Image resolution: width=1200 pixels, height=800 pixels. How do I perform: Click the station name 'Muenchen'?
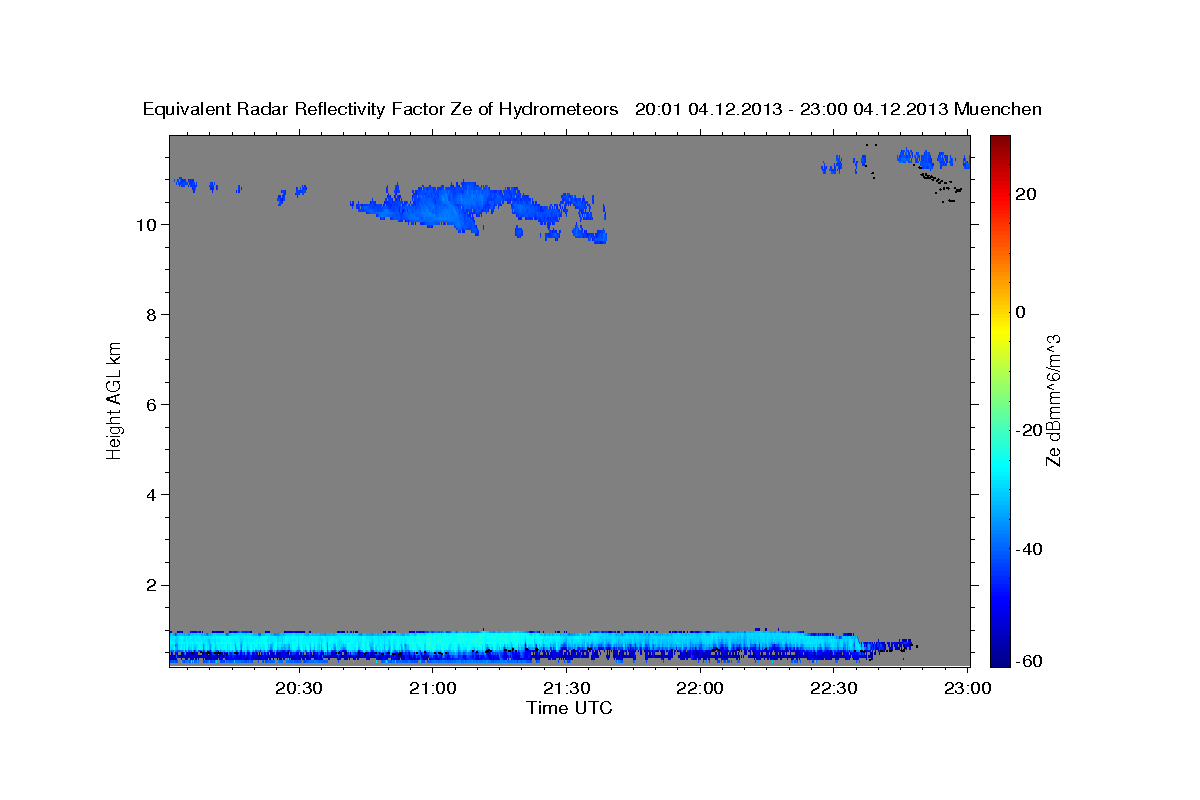pos(998,109)
